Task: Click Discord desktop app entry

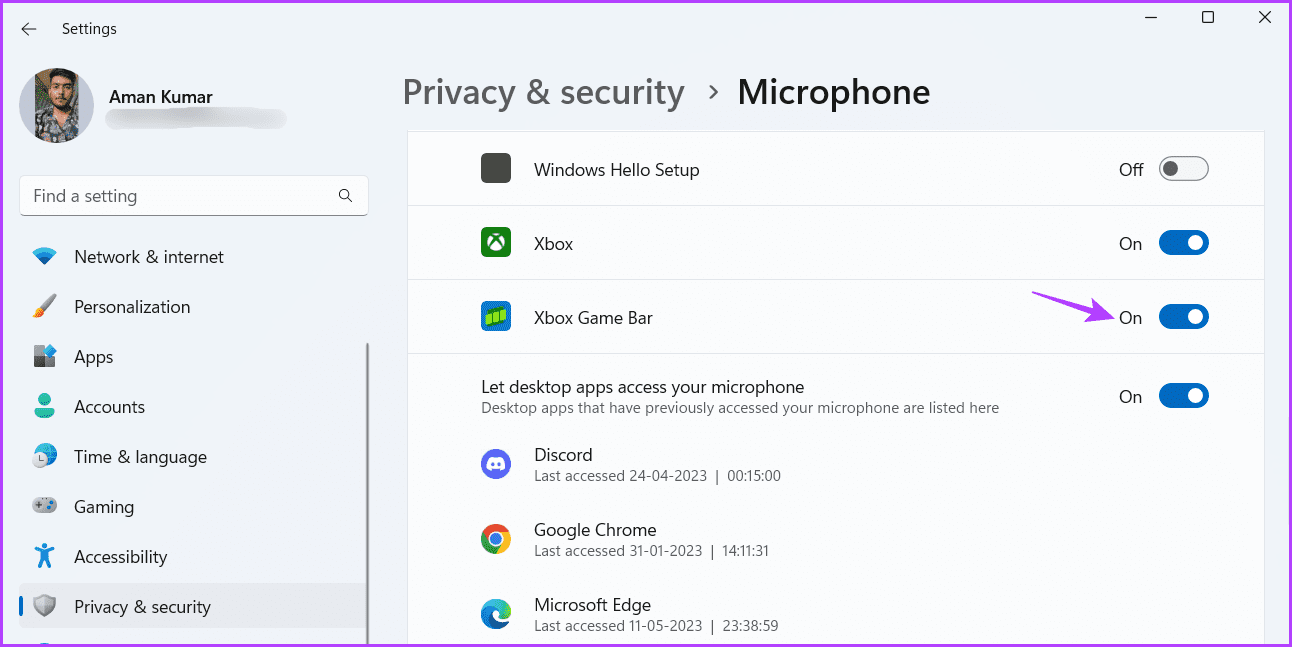Action: (835, 465)
